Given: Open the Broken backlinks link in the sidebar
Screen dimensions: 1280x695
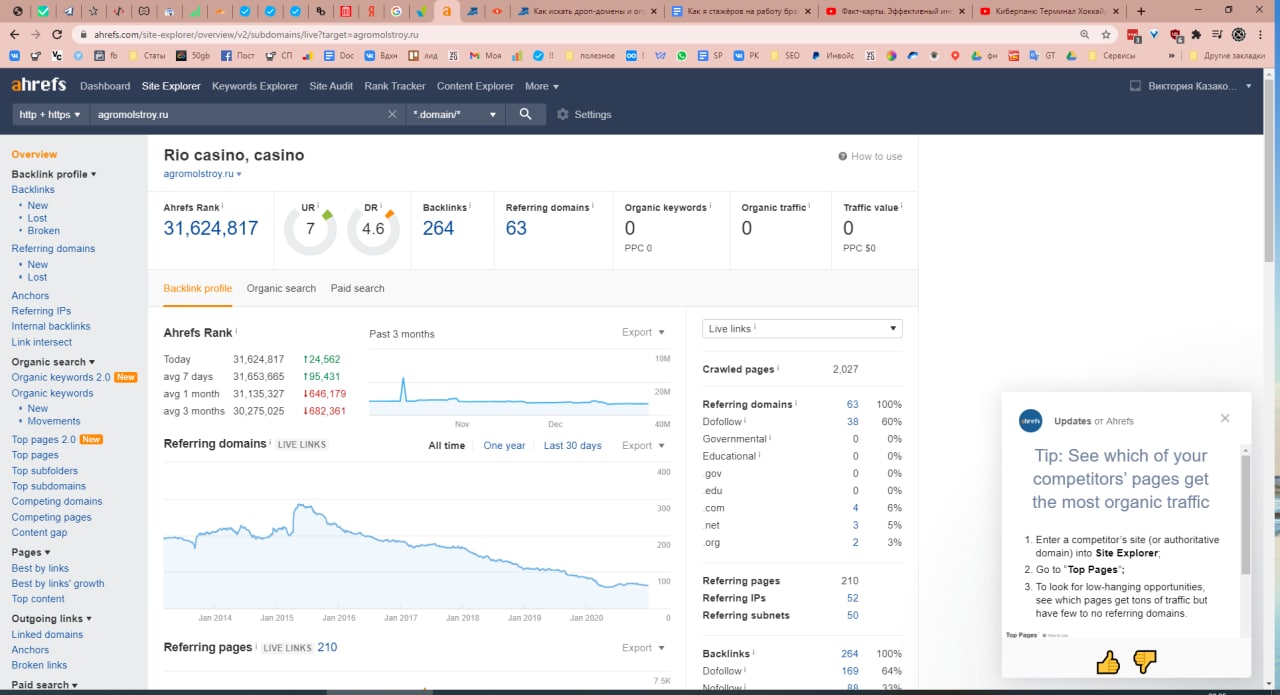Looking at the screenshot, I should pyautogui.click(x=44, y=231).
